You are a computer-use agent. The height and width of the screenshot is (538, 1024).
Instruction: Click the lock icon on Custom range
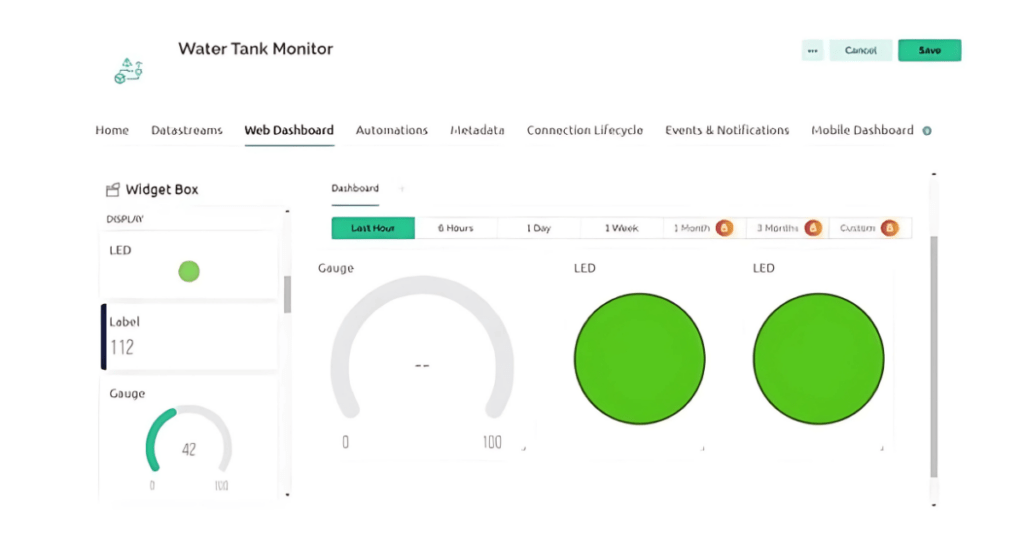click(889, 228)
